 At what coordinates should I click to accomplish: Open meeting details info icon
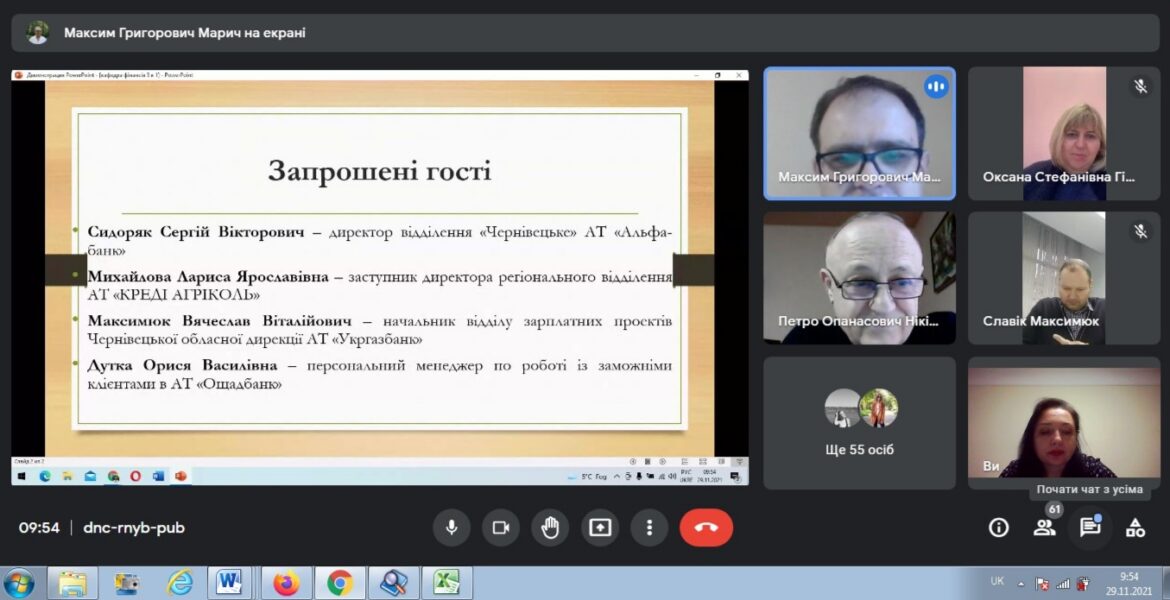click(998, 528)
